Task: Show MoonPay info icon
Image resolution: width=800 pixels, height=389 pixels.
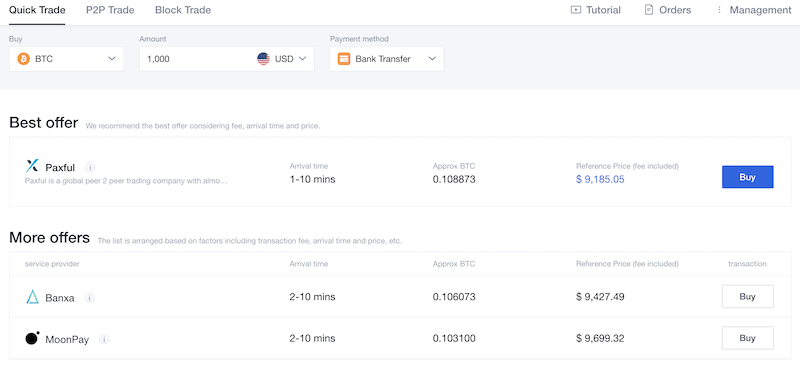Action: (104, 339)
